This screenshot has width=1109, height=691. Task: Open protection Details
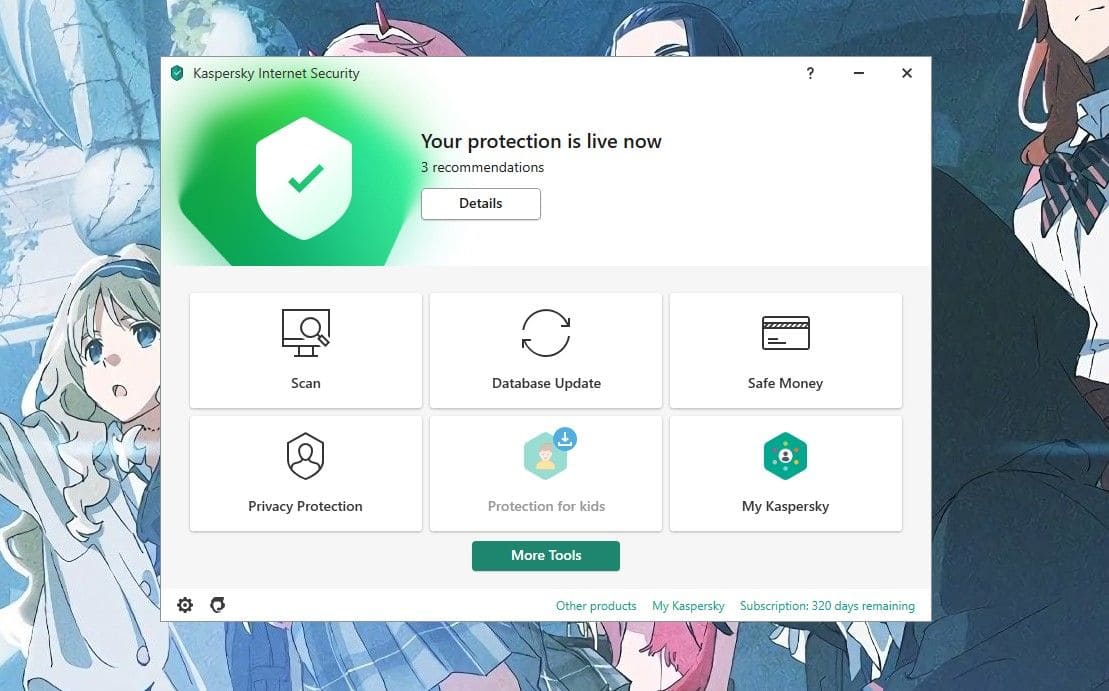tap(481, 204)
